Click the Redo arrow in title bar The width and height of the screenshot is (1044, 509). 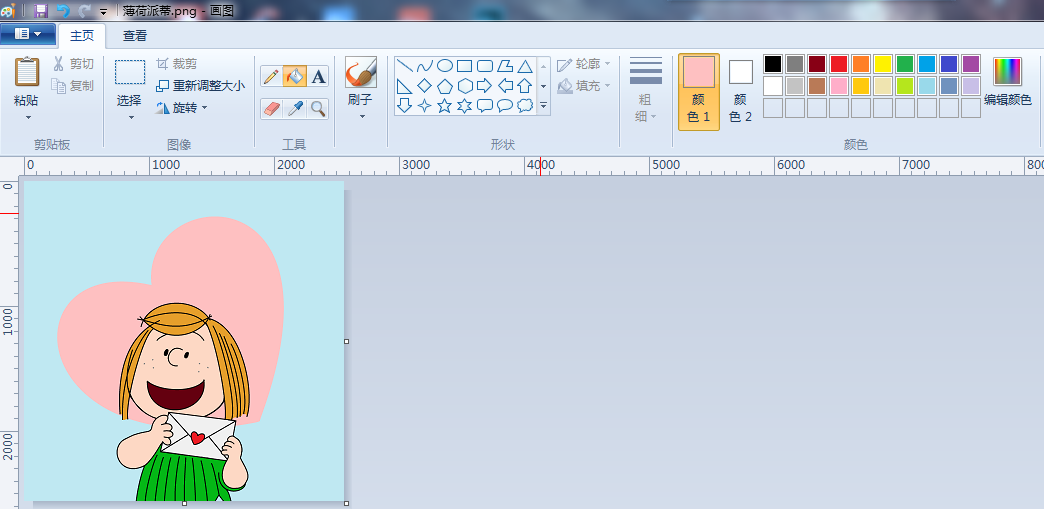84,10
